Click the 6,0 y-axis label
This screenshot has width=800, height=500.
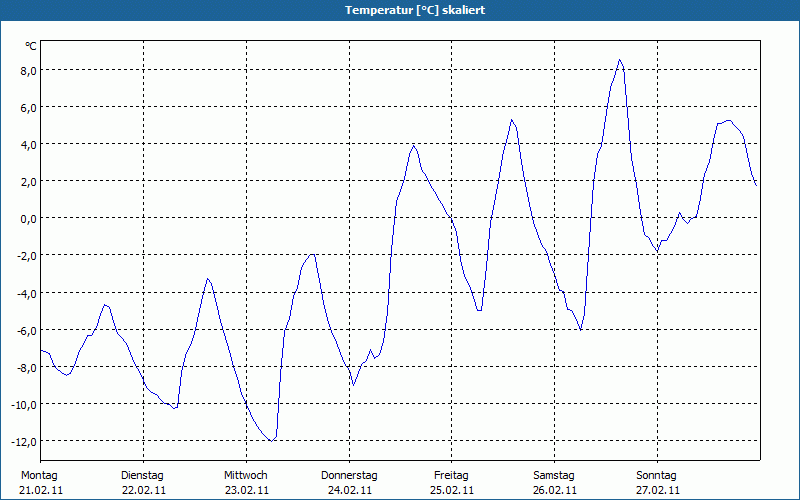[x=29, y=108]
